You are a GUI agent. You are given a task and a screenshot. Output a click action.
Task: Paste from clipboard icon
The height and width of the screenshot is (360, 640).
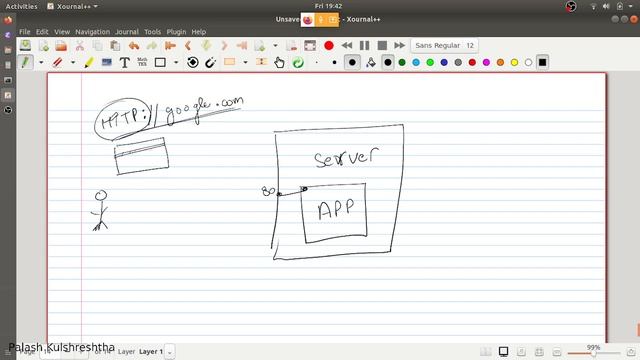coord(115,45)
